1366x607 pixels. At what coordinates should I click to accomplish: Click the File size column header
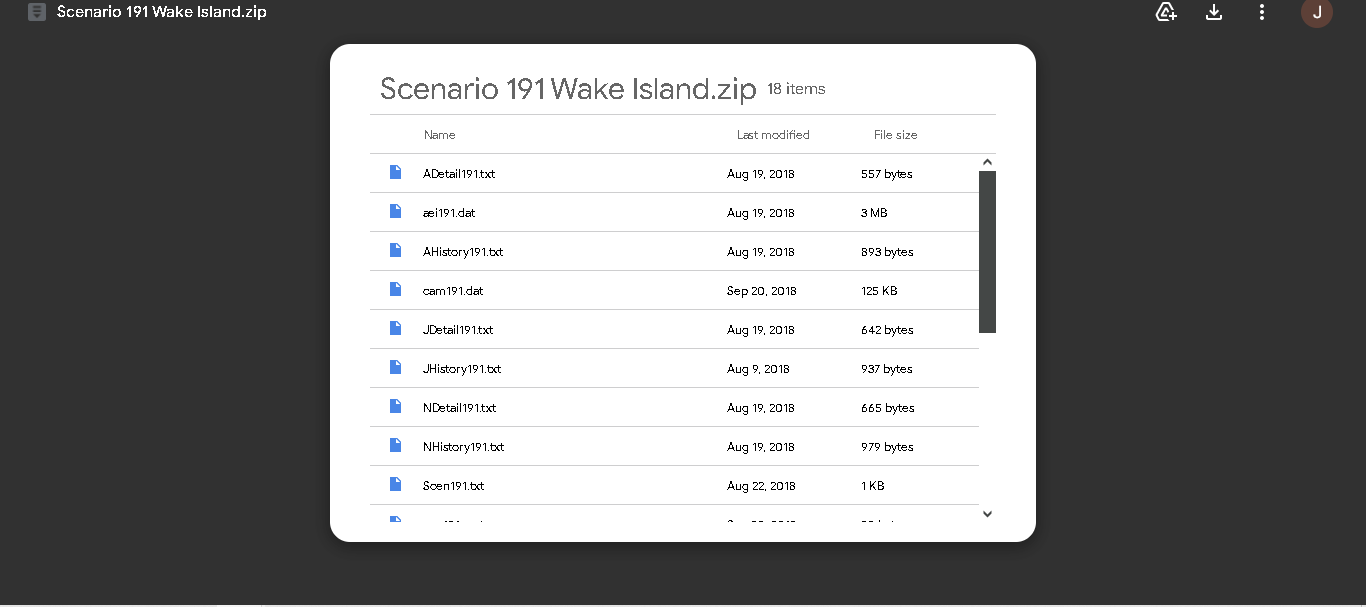click(x=895, y=135)
